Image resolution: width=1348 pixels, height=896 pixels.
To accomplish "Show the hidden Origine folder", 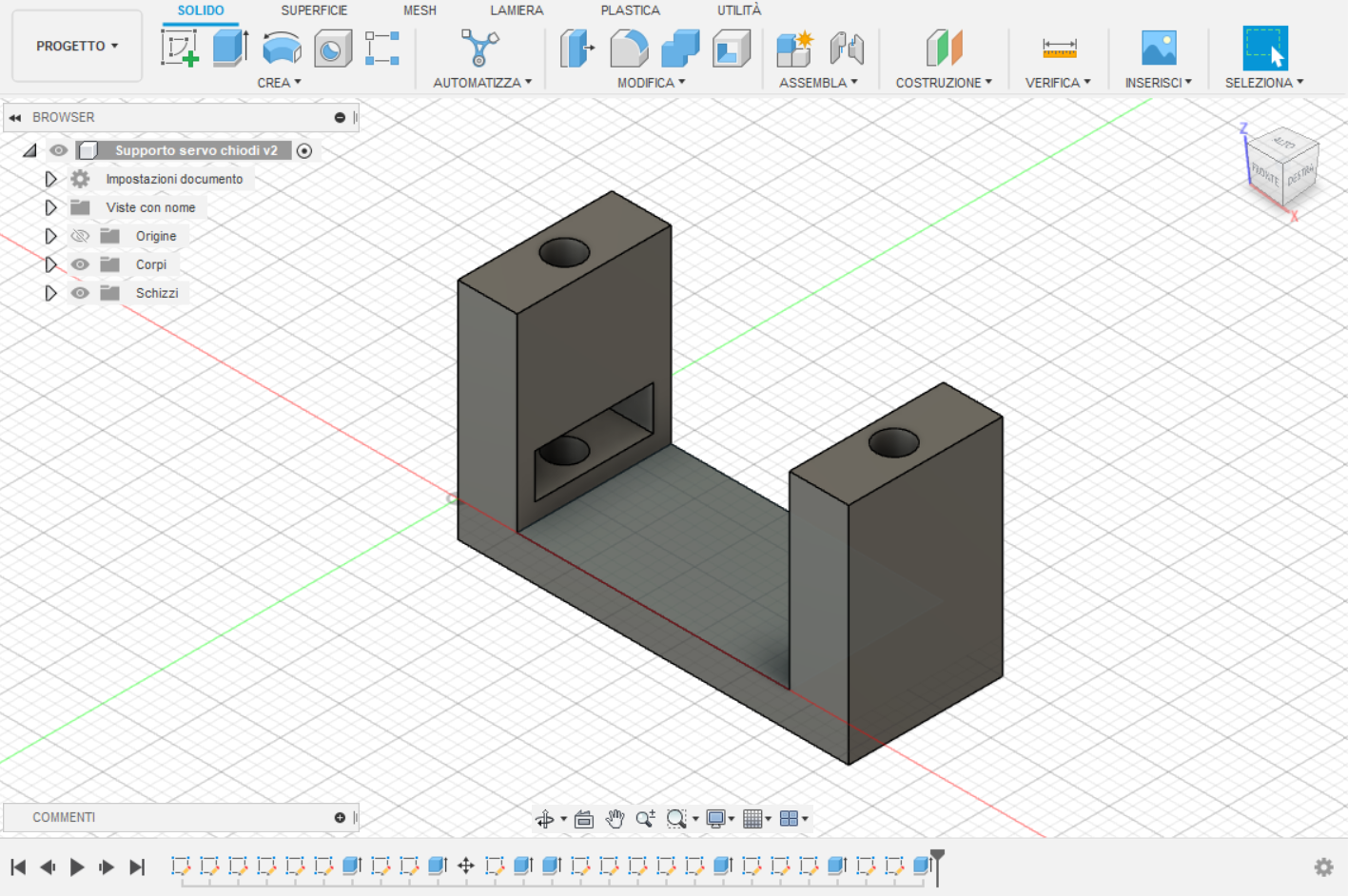I will tap(80, 236).
